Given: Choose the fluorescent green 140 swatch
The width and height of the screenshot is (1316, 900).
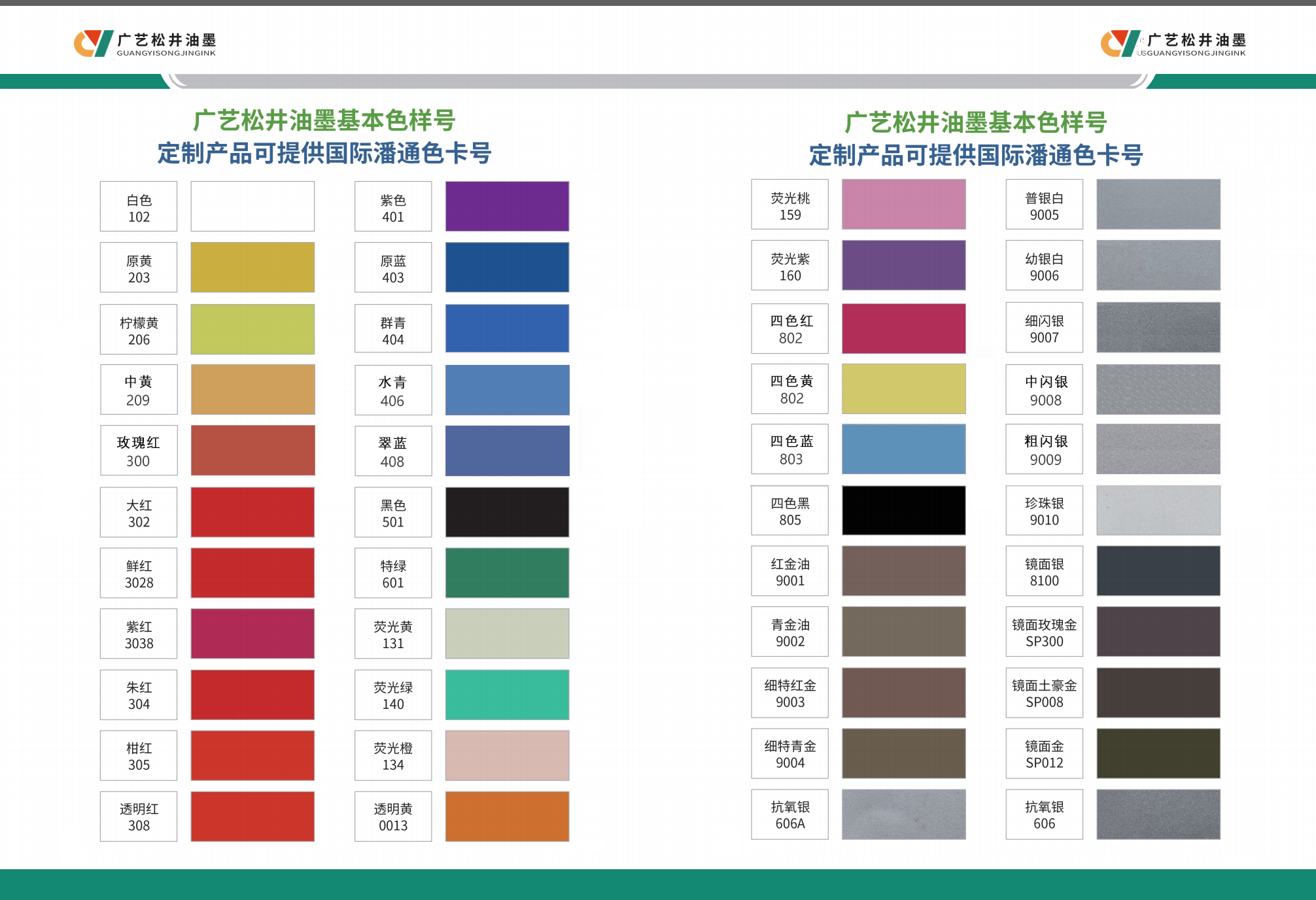Looking at the screenshot, I should coord(507,695).
